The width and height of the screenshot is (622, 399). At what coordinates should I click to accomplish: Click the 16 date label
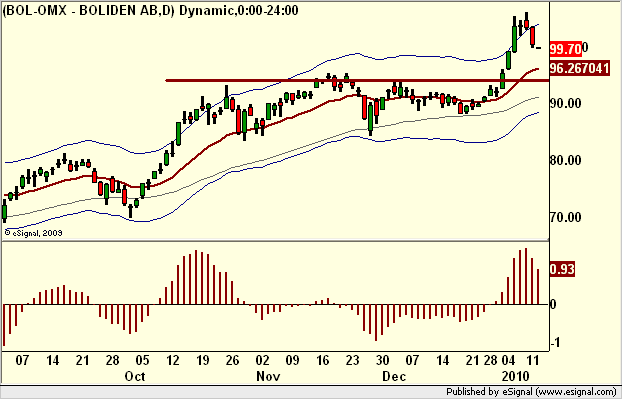(323, 360)
